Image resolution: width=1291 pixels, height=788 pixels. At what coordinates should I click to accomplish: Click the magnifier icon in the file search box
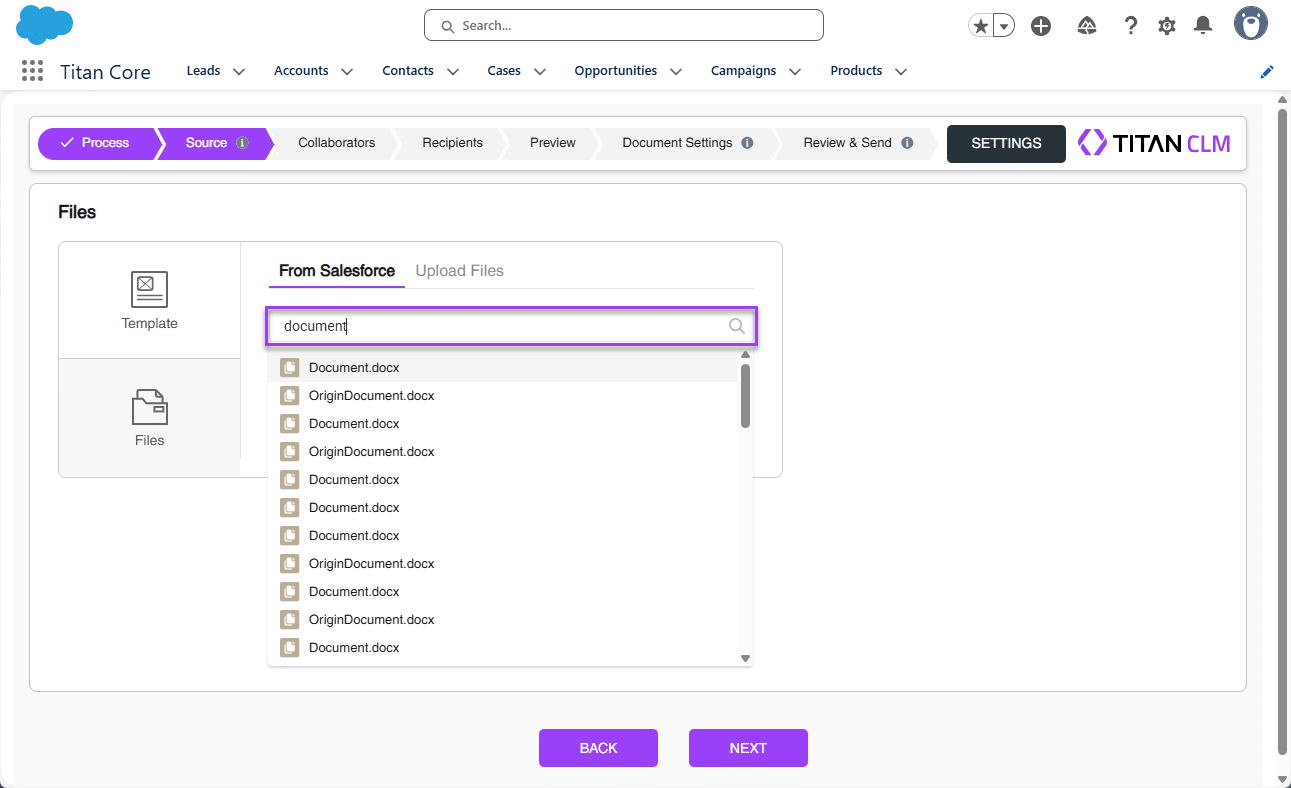pyautogui.click(x=736, y=326)
